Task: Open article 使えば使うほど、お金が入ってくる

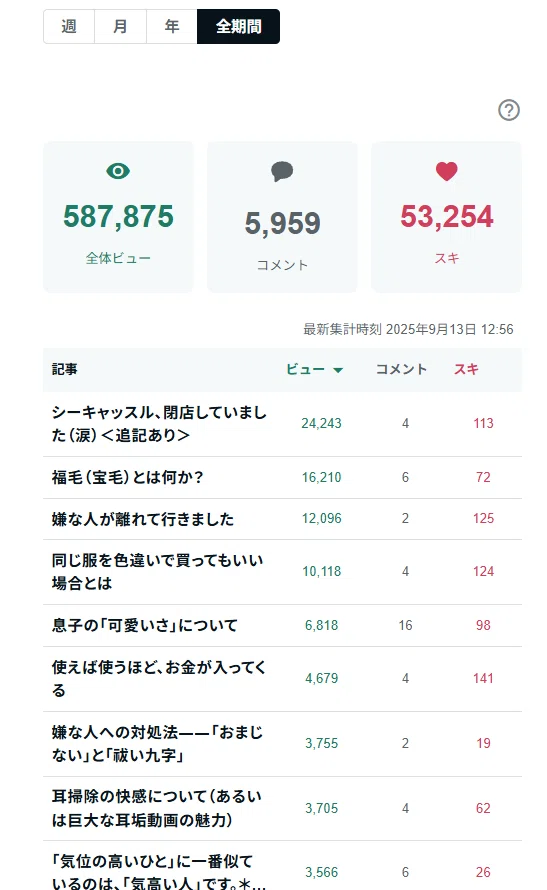Action: pyautogui.click(x=158, y=678)
